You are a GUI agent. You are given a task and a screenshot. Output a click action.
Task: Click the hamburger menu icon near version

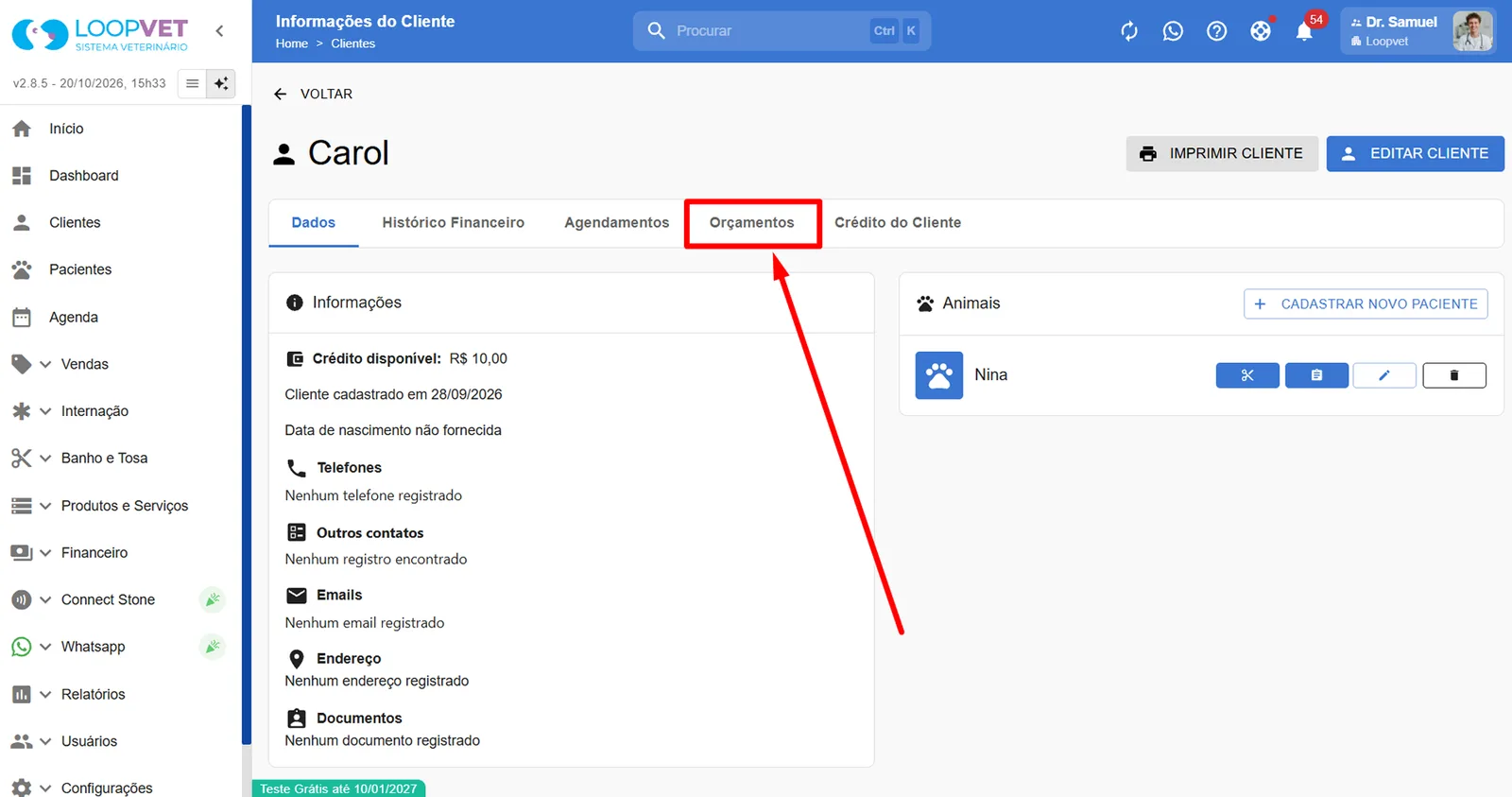click(192, 83)
